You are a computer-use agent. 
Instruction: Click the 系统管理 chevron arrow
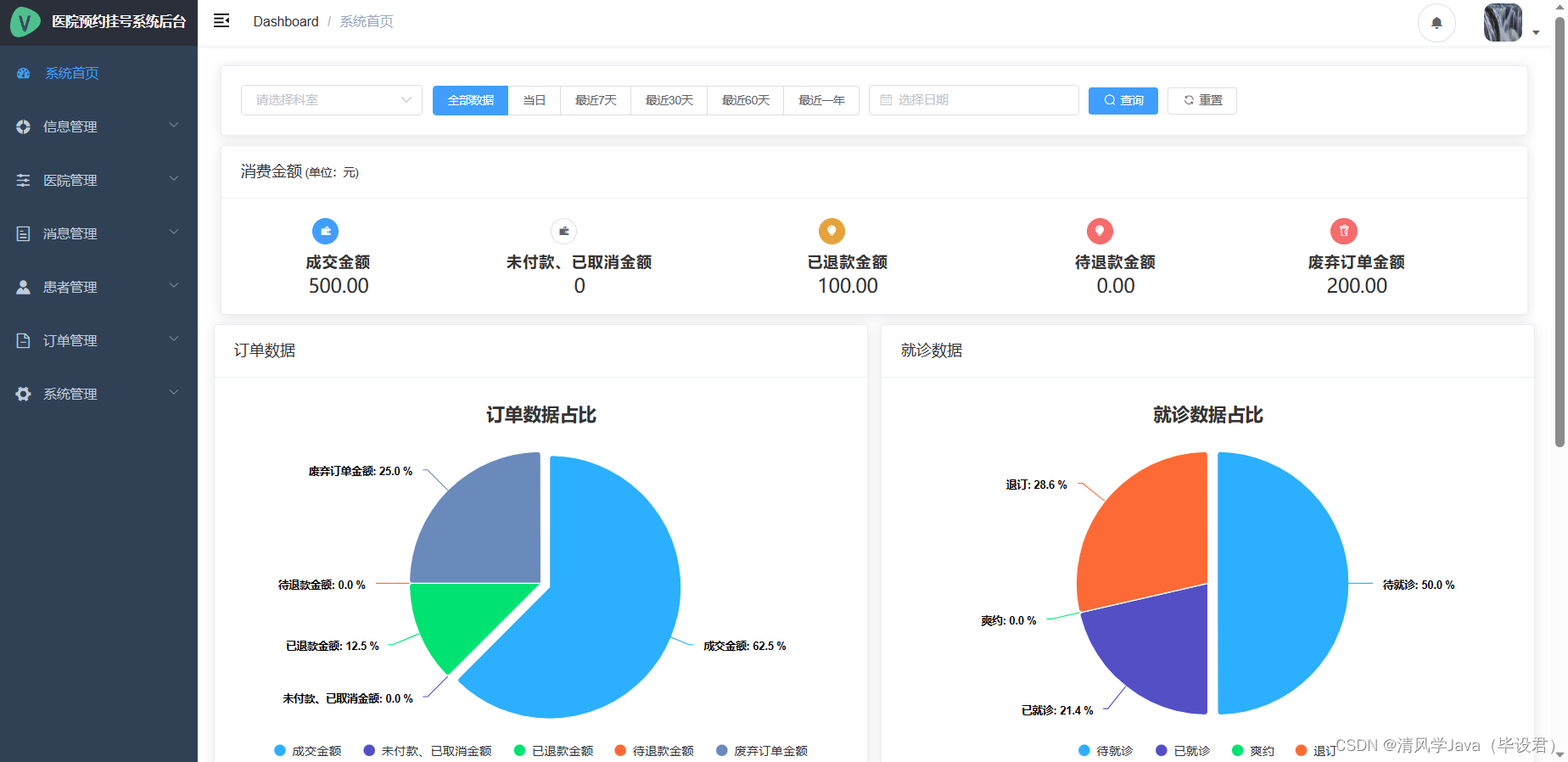click(174, 393)
